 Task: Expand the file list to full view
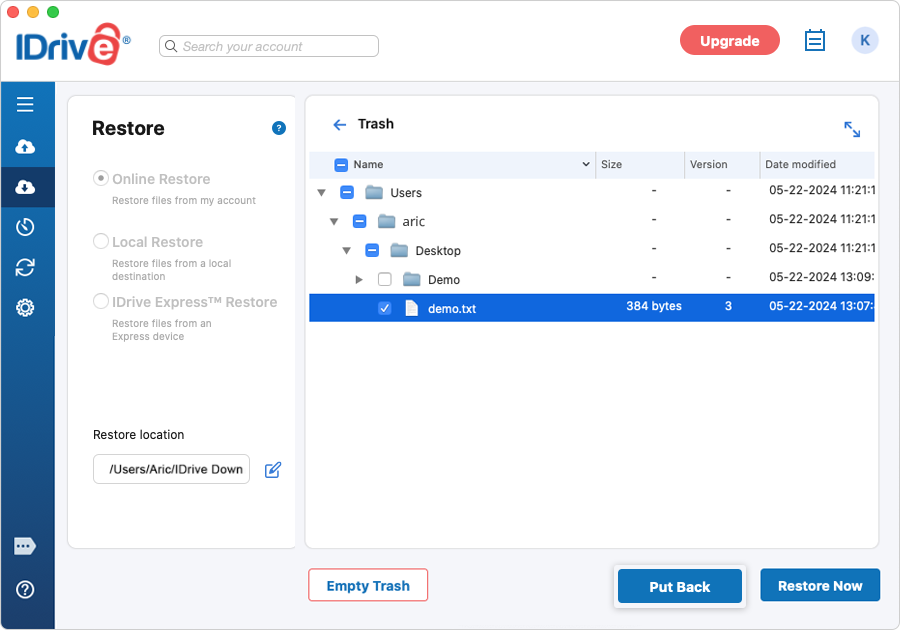point(852,129)
